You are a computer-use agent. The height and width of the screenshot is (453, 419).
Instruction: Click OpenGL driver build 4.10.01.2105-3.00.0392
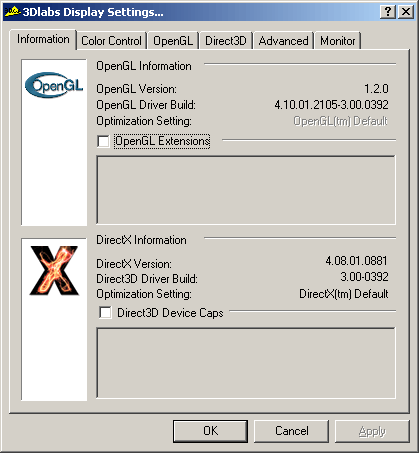[x=331, y=105]
